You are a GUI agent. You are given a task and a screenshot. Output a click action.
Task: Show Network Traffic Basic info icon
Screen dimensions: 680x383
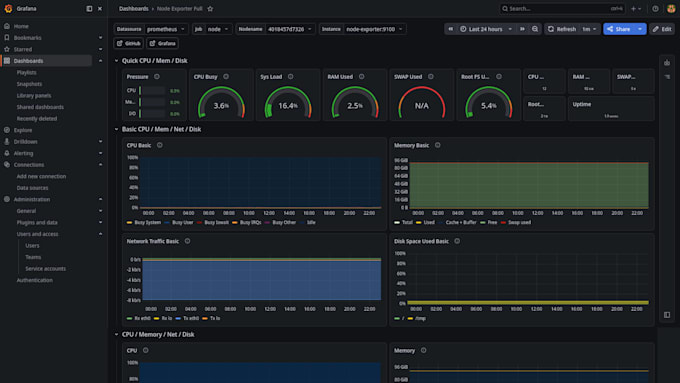[187, 241]
